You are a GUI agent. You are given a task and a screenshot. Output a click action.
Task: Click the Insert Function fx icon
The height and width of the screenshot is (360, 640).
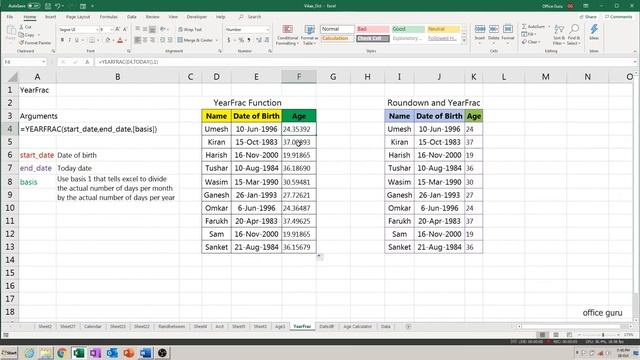click(87, 62)
